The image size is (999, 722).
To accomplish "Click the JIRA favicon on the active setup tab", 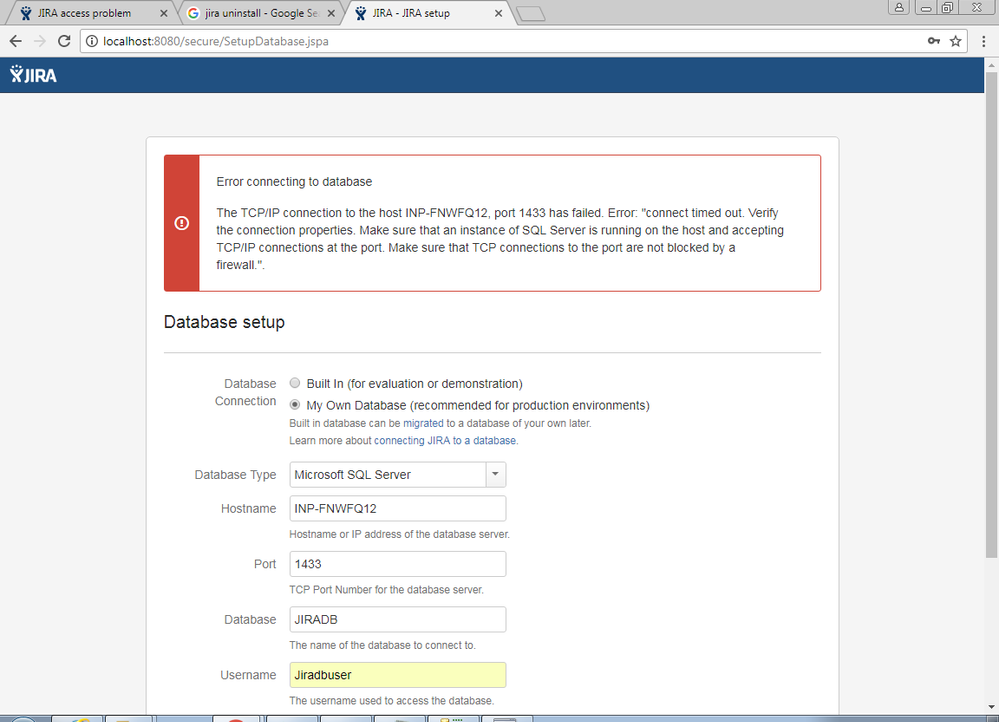I will tap(360, 13).
